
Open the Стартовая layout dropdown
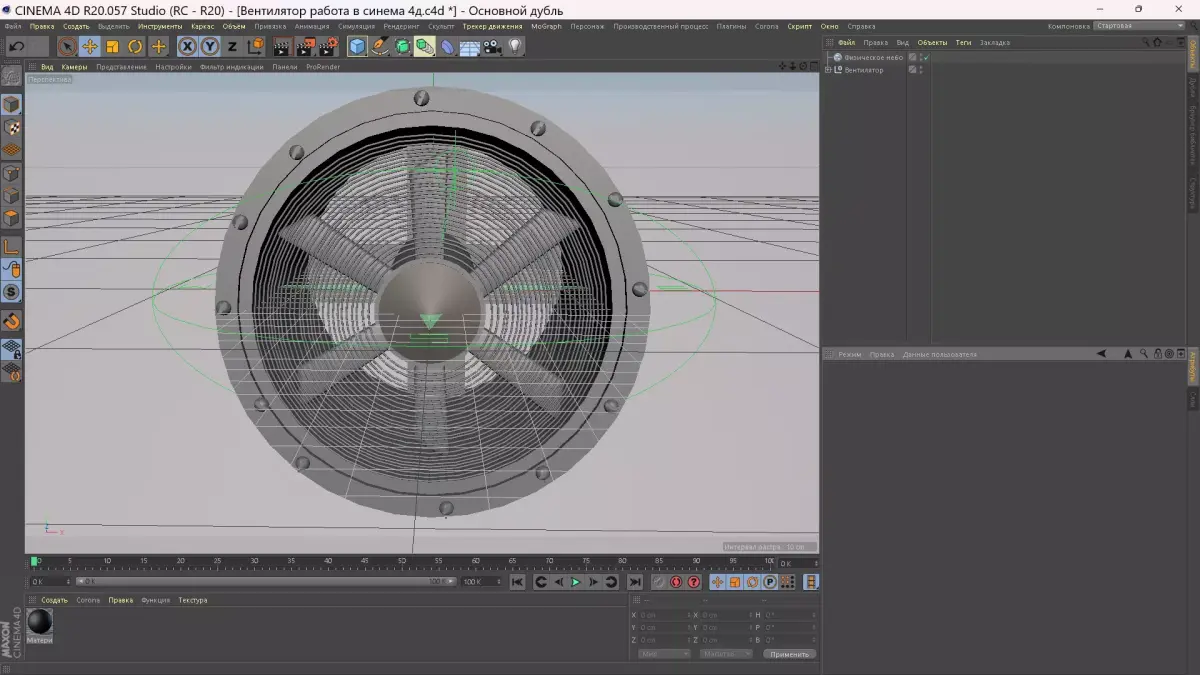coord(1137,26)
